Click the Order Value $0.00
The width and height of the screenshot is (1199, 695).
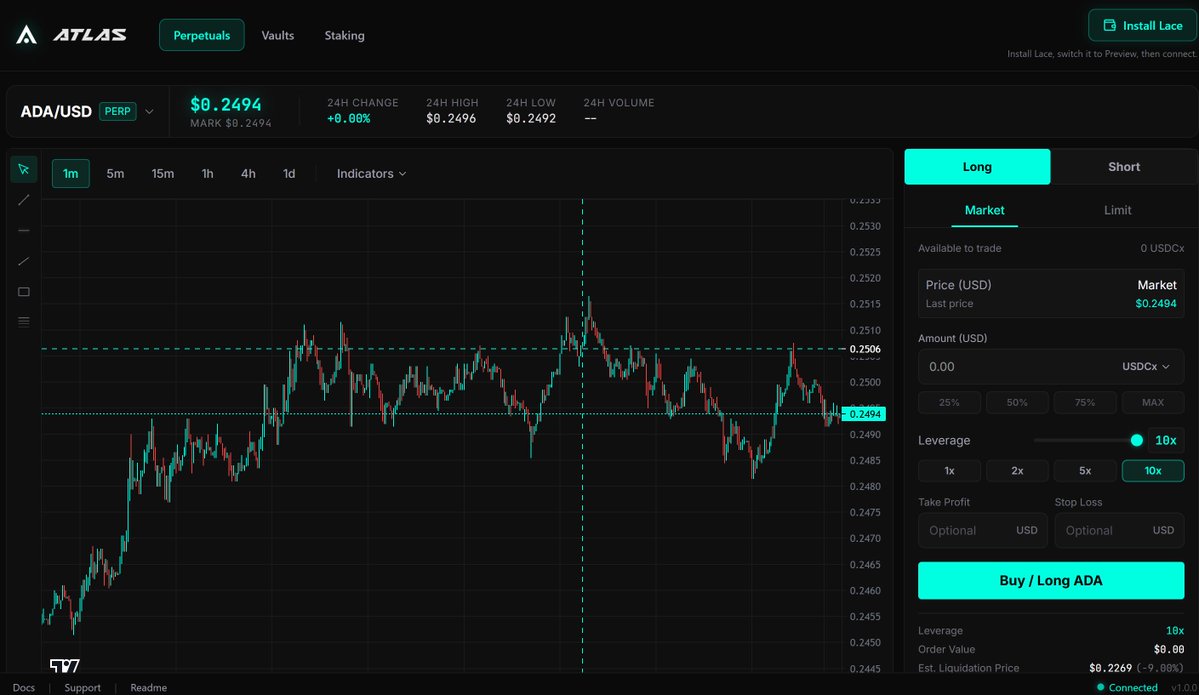click(1169, 650)
